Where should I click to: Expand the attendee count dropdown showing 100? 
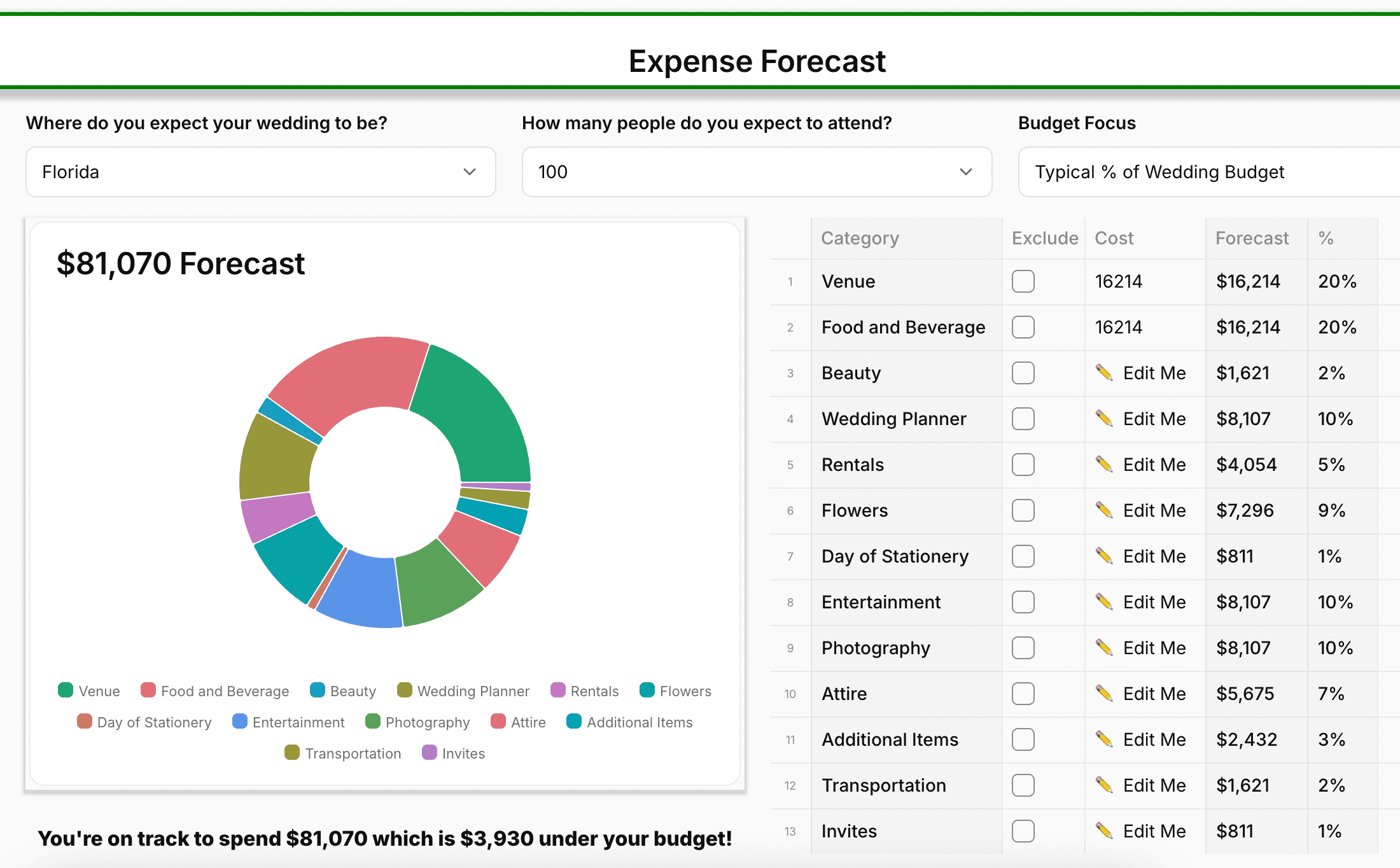(x=756, y=172)
